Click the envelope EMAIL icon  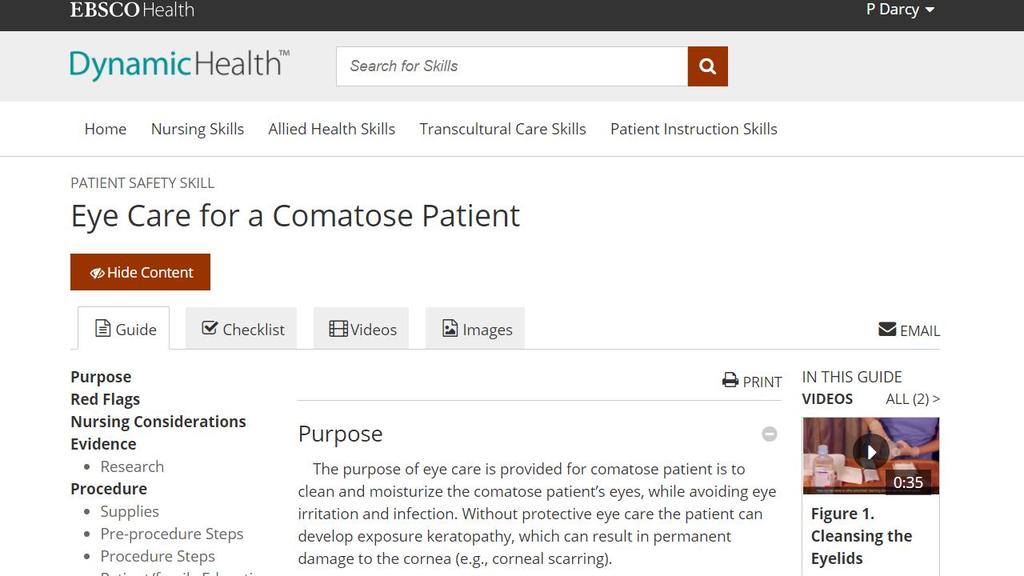pyautogui.click(x=887, y=329)
